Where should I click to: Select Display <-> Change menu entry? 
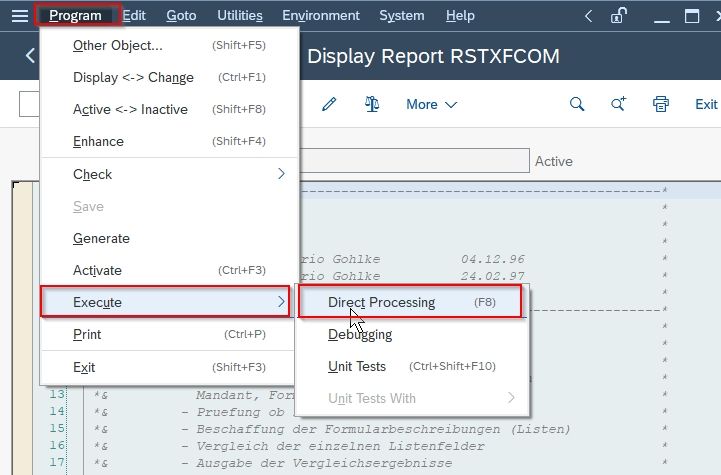168,77
